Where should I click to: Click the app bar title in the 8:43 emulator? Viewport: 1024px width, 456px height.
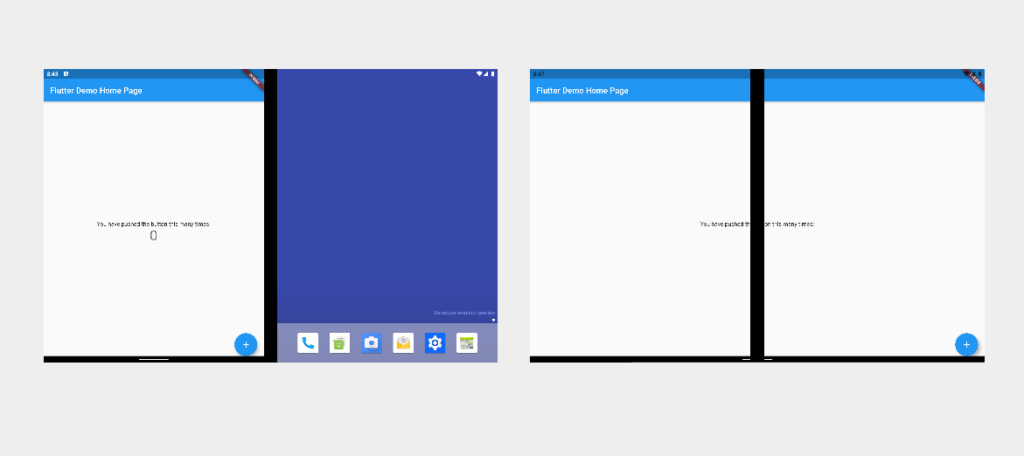click(x=96, y=91)
